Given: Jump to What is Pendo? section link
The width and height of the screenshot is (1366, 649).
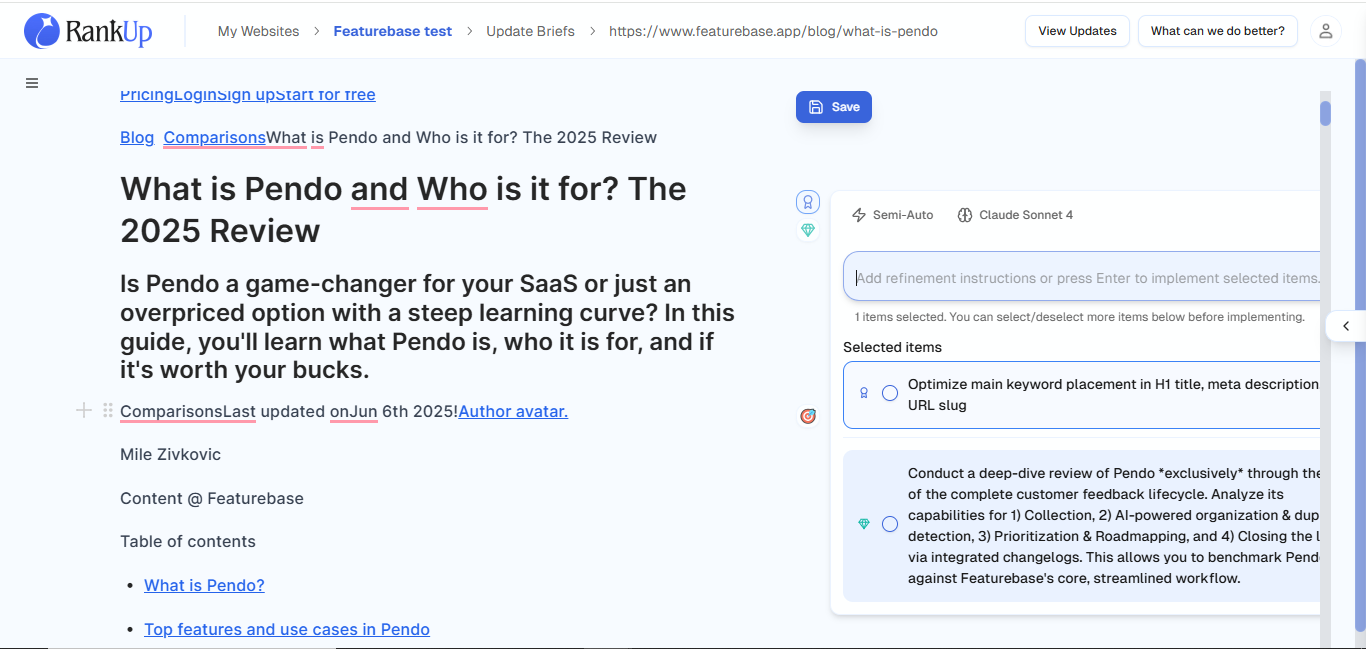Looking at the screenshot, I should 204,585.
